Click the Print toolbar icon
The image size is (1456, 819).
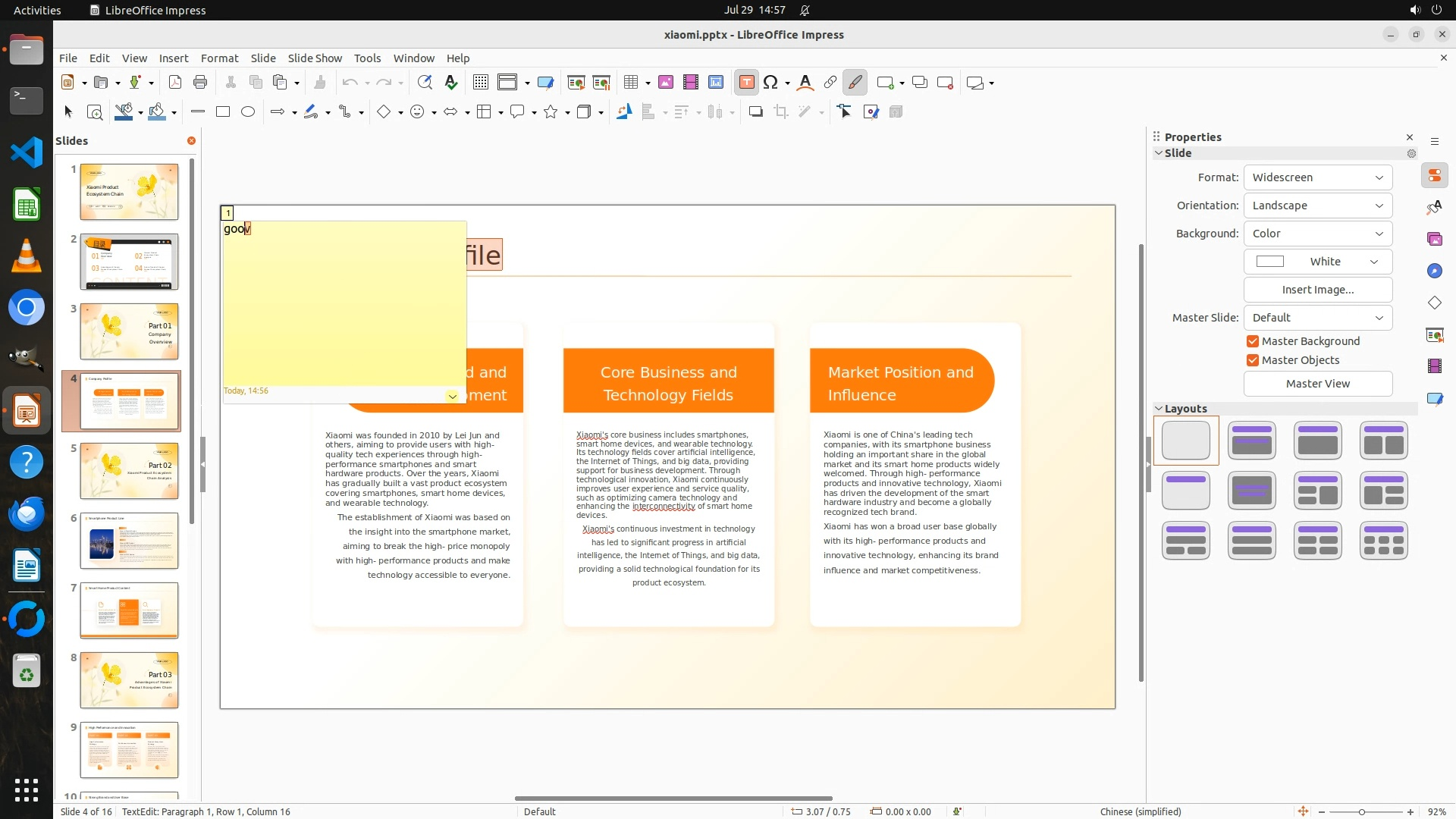point(200,83)
